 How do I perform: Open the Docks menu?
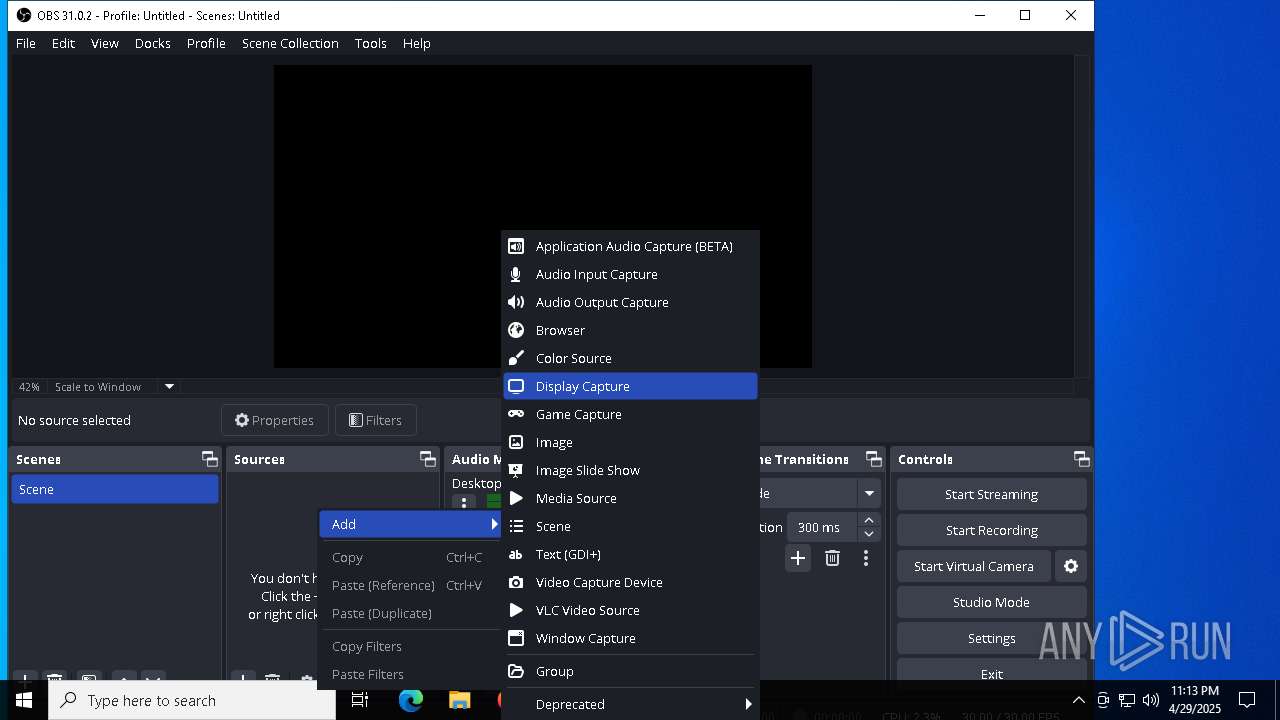[153, 43]
